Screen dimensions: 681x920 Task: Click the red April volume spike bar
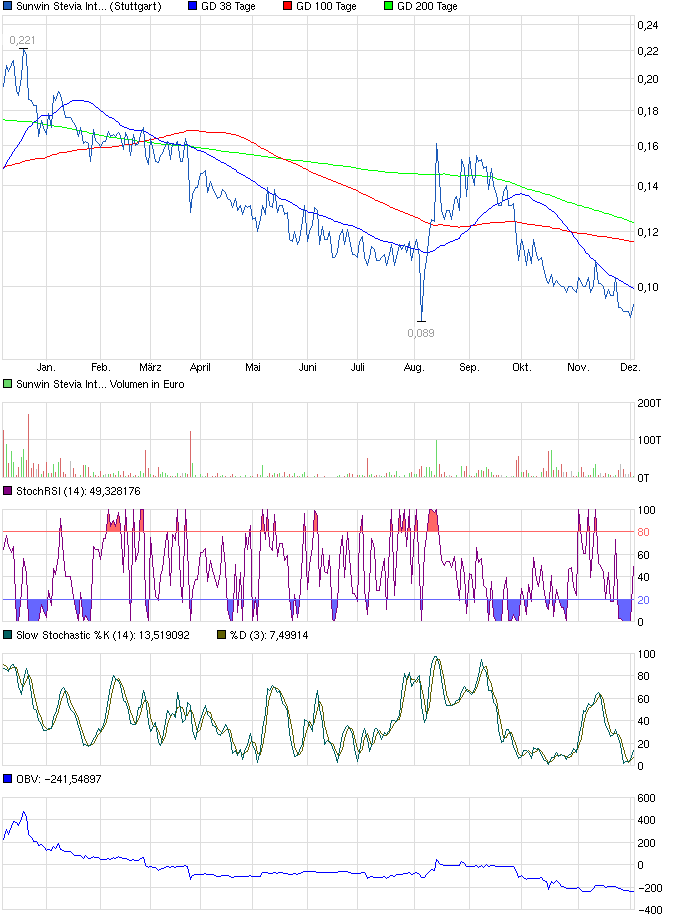(x=191, y=454)
